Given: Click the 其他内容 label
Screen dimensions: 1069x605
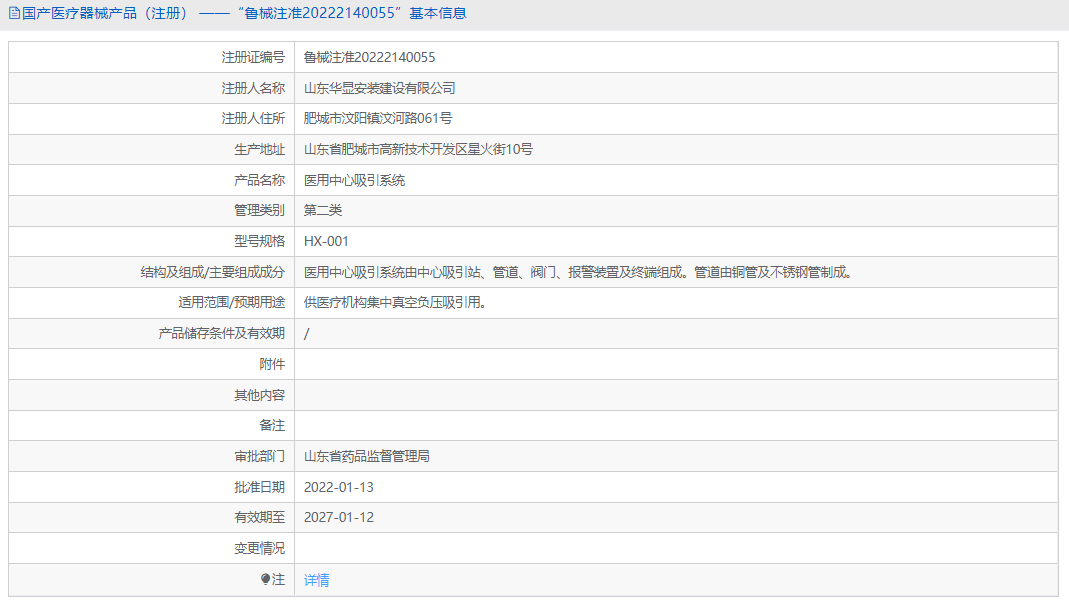Looking at the screenshot, I should (259, 395).
